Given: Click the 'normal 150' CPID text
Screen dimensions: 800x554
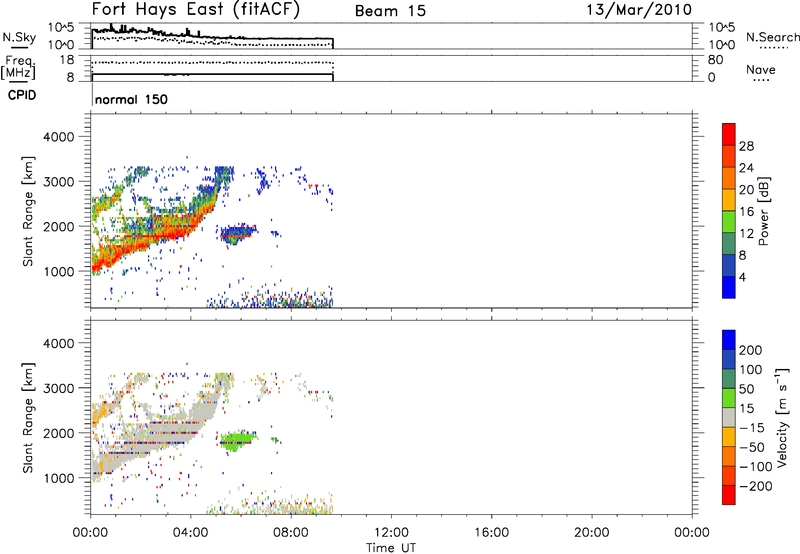Looking at the screenshot, I should coord(131,99).
